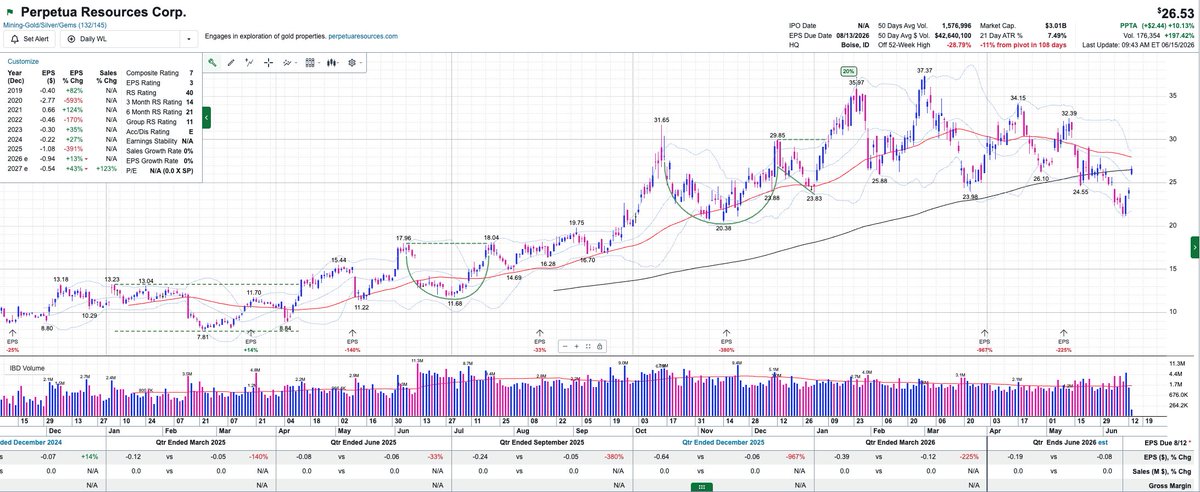Viewport: 1200px width, 492px height.
Task: Click the EPS -380% earnings marker
Action: (726, 340)
